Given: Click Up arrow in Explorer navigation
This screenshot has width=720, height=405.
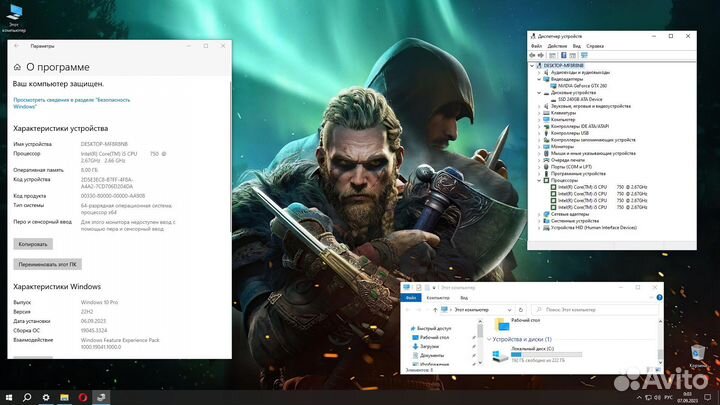Looking at the screenshot, I should click(x=435, y=310).
